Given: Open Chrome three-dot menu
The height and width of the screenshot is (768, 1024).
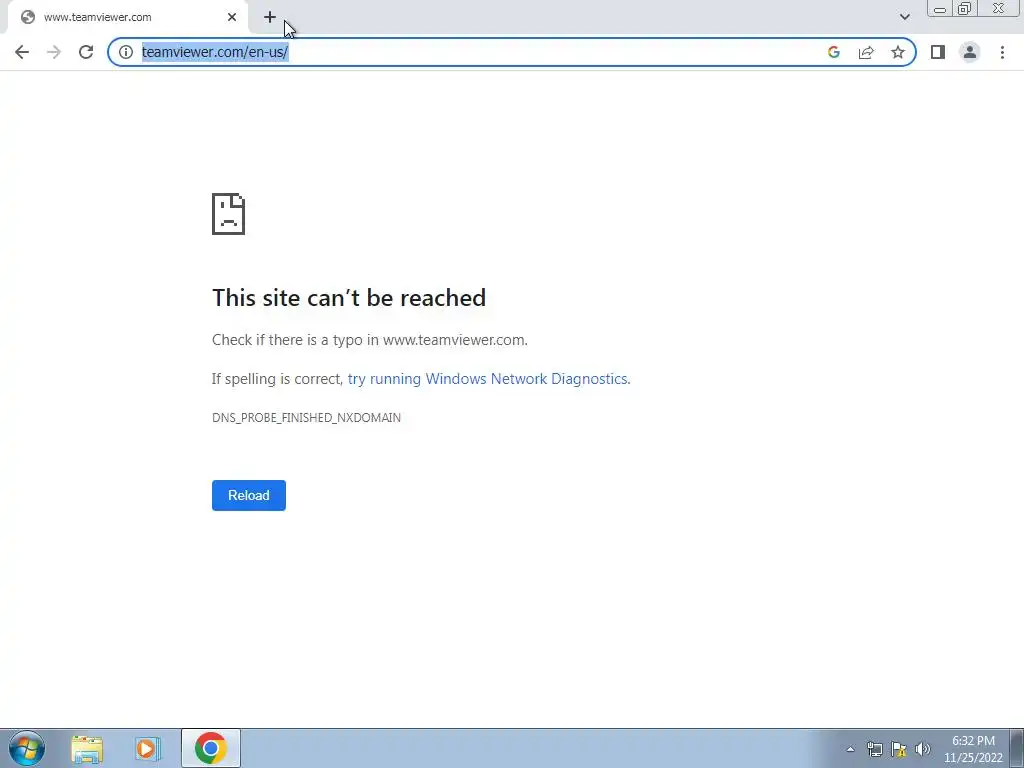Looking at the screenshot, I should click(x=1002, y=52).
